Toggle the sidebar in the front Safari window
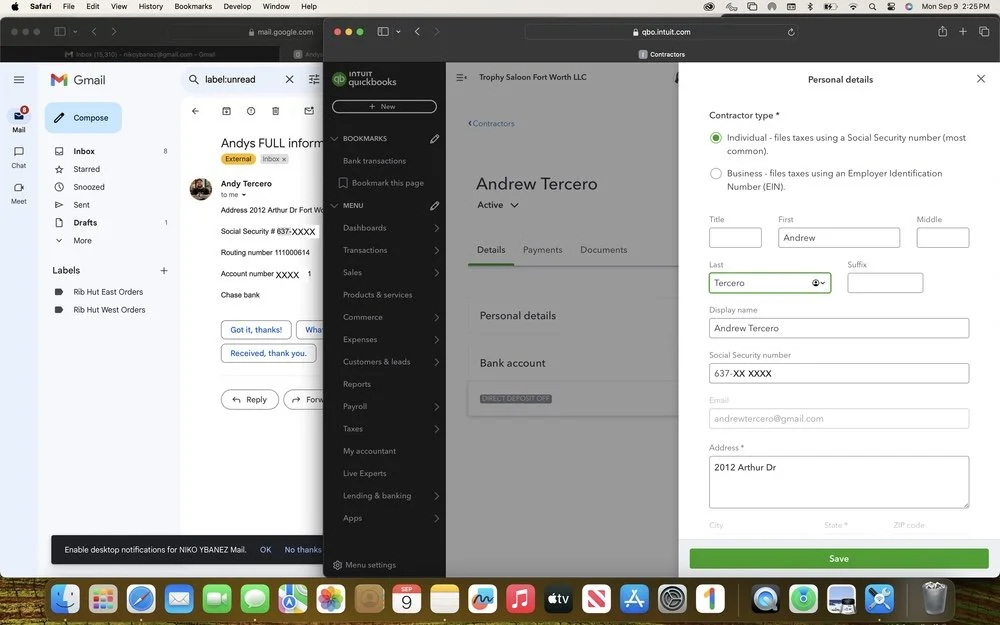 pos(383,31)
